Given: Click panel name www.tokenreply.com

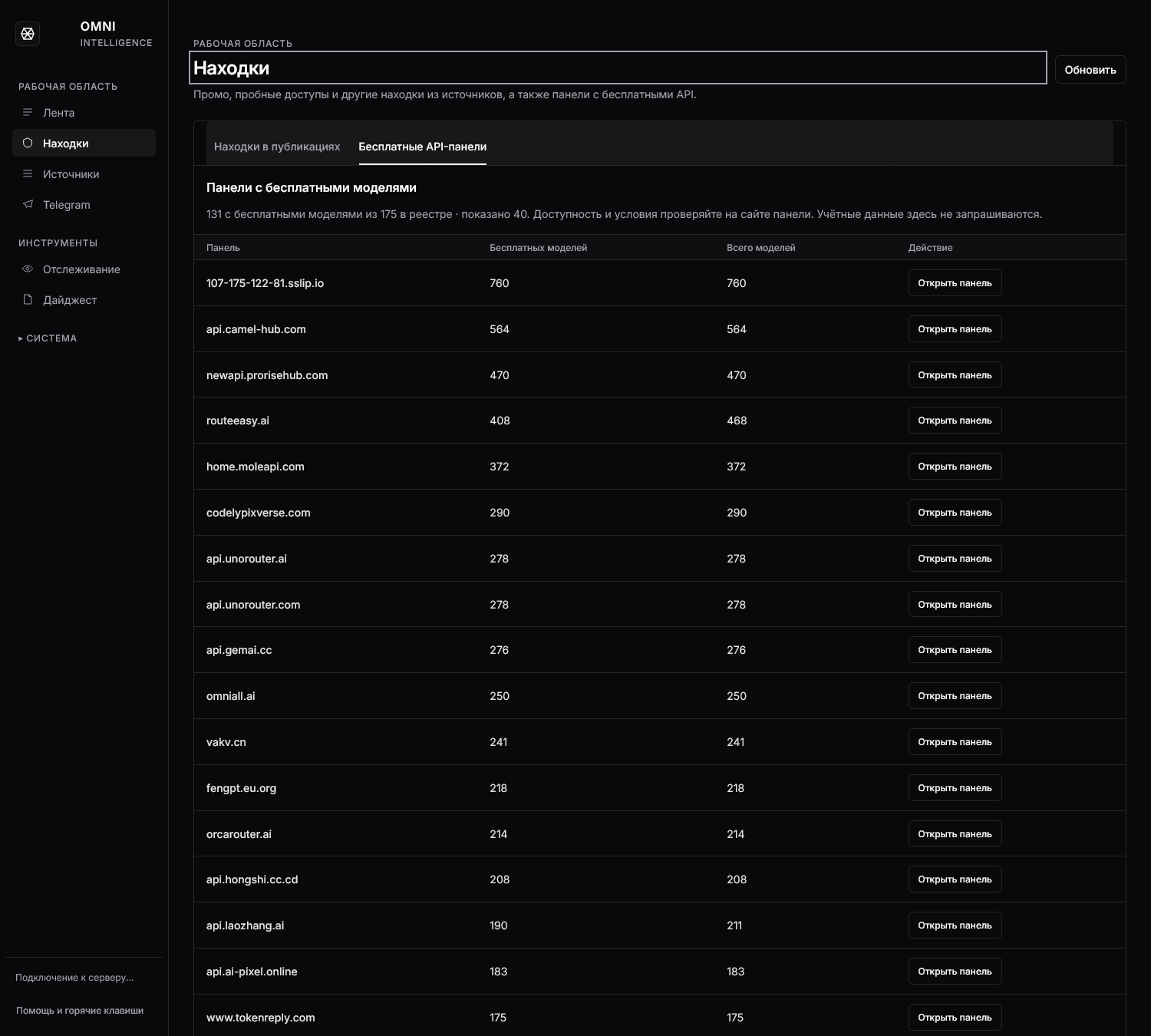Looking at the screenshot, I should (x=261, y=1018).
